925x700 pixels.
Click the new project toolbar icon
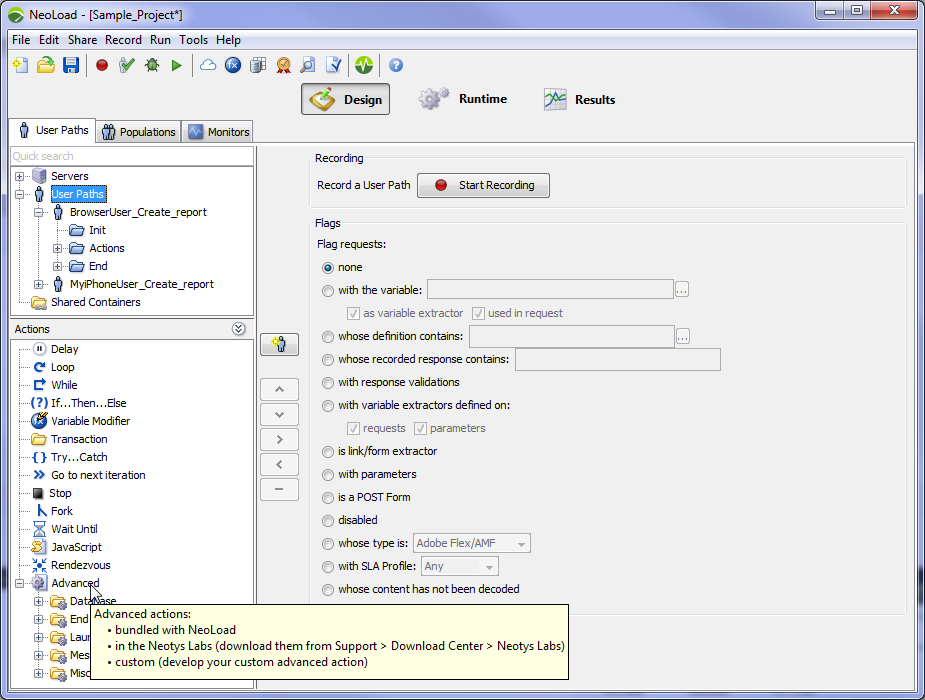pos(20,65)
